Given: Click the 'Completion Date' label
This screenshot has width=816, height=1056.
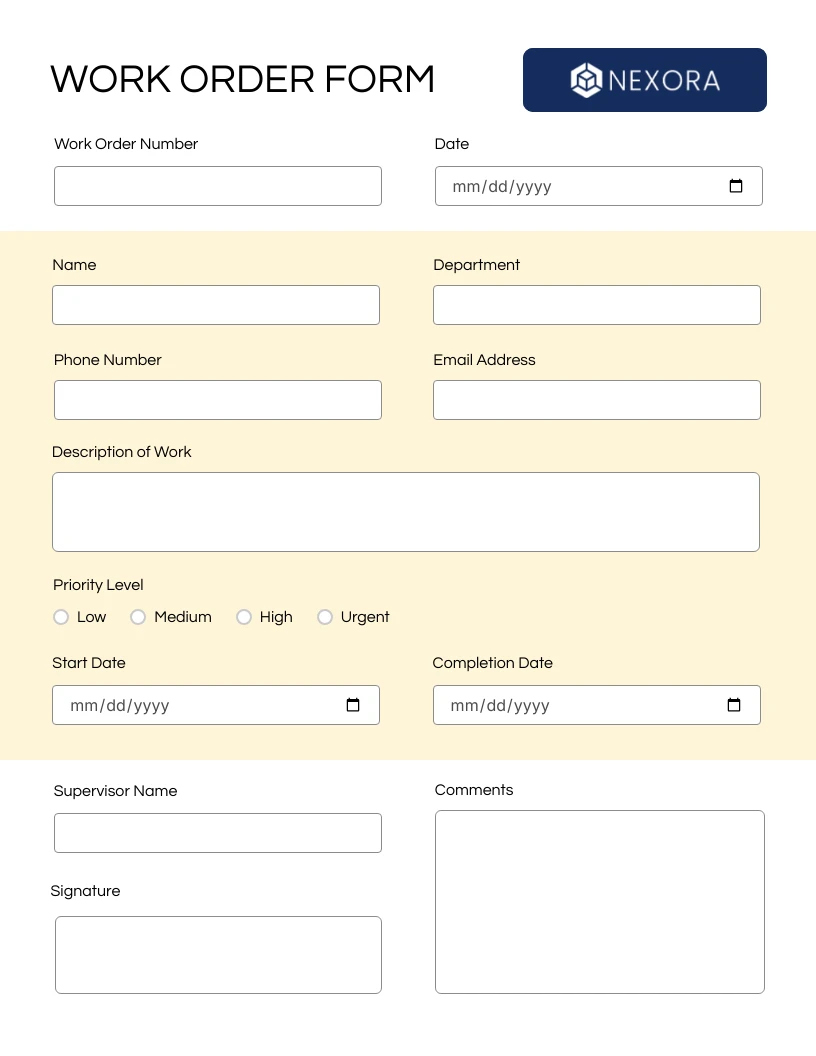Looking at the screenshot, I should tap(492, 663).
